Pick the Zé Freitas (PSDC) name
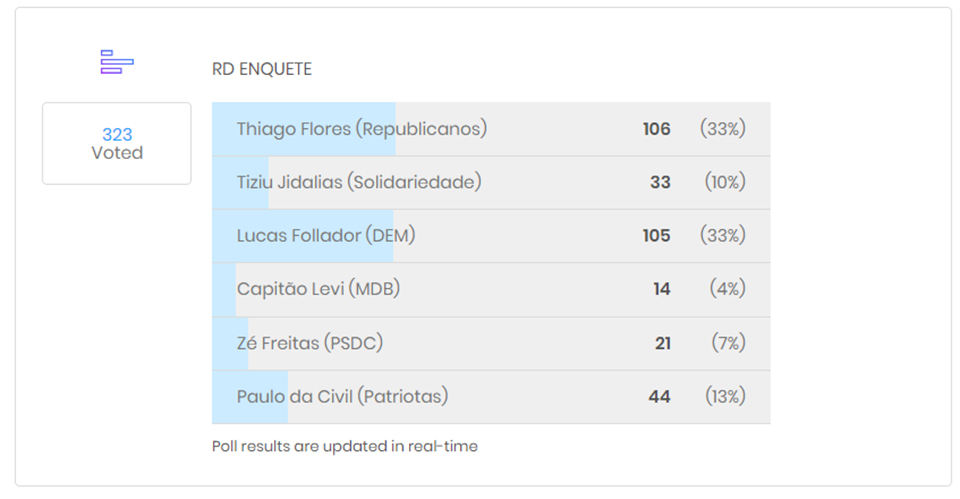 point(309,343)
